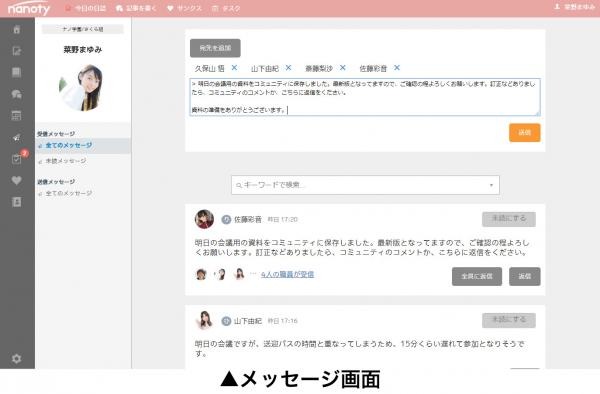Open サンクス in the top navigation
The width and height of the screenshot is (600, 394).
184,8
